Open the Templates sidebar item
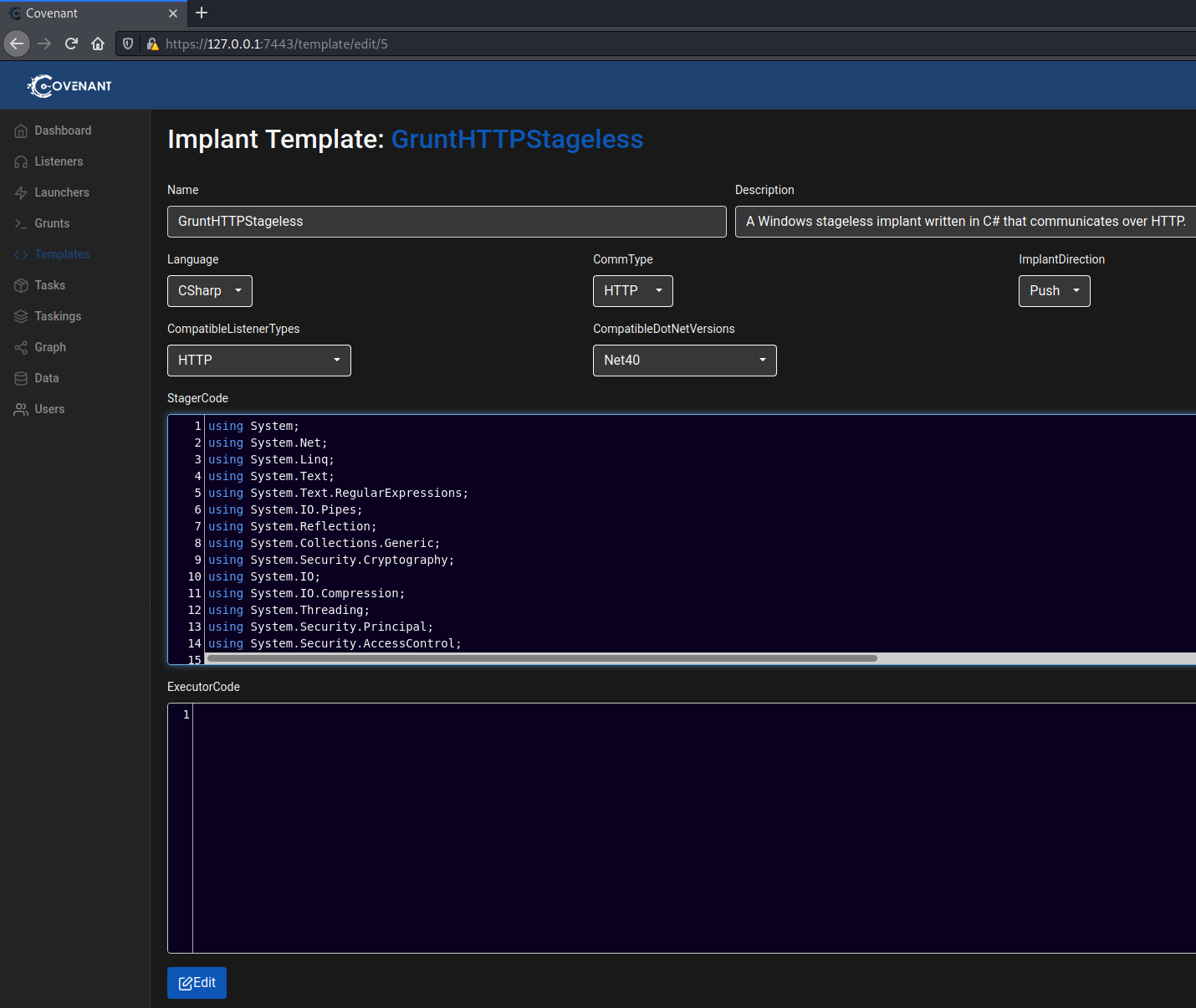Image resolution: width=1196 pixels, height=1008 pixels. pyautogui.click(x=61, y=254)
